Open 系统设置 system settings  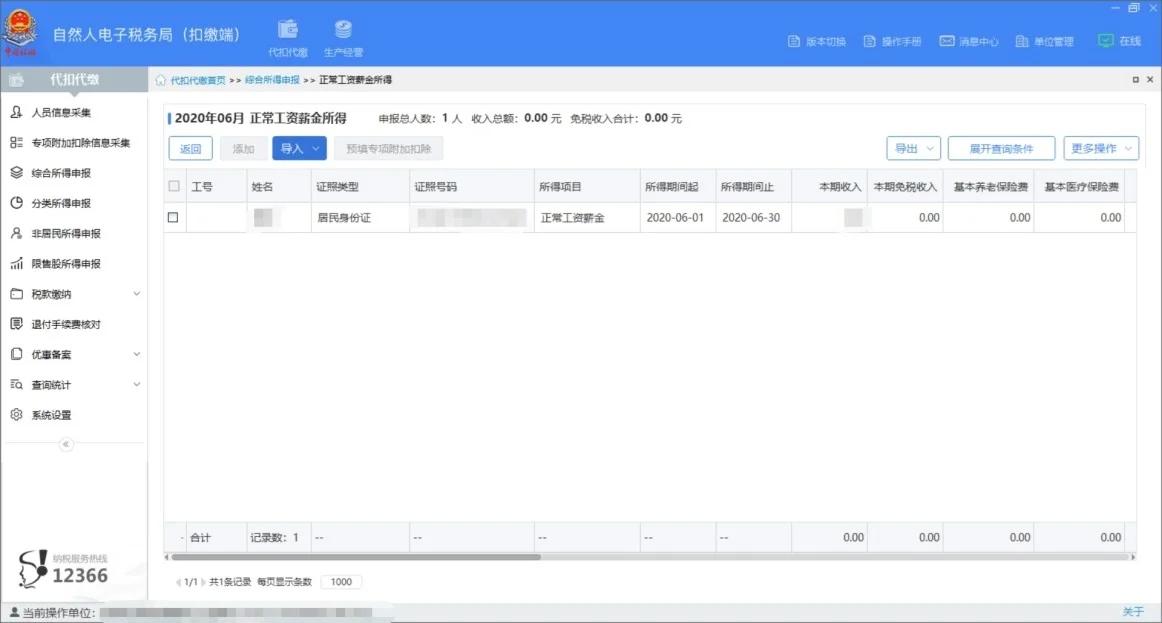[x=55, y=414]
